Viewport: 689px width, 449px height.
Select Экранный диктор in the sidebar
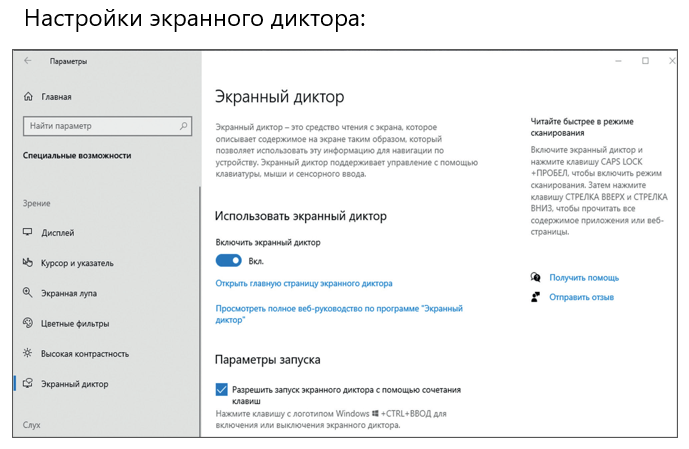75,384
